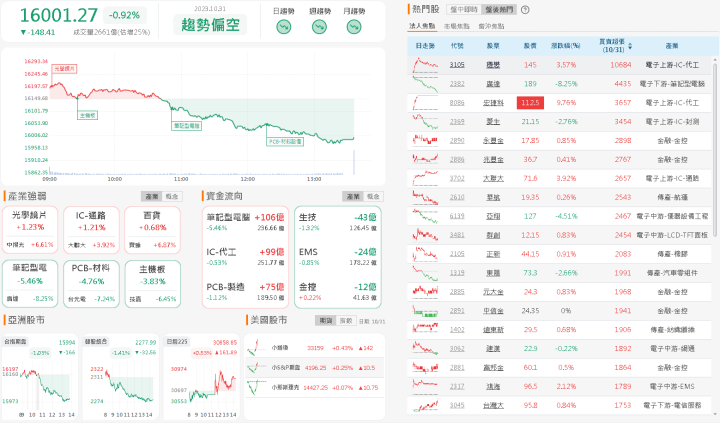Open the 日經225 mini chart
This screenshot has height=423, width=720.
[x=202, y=377]
